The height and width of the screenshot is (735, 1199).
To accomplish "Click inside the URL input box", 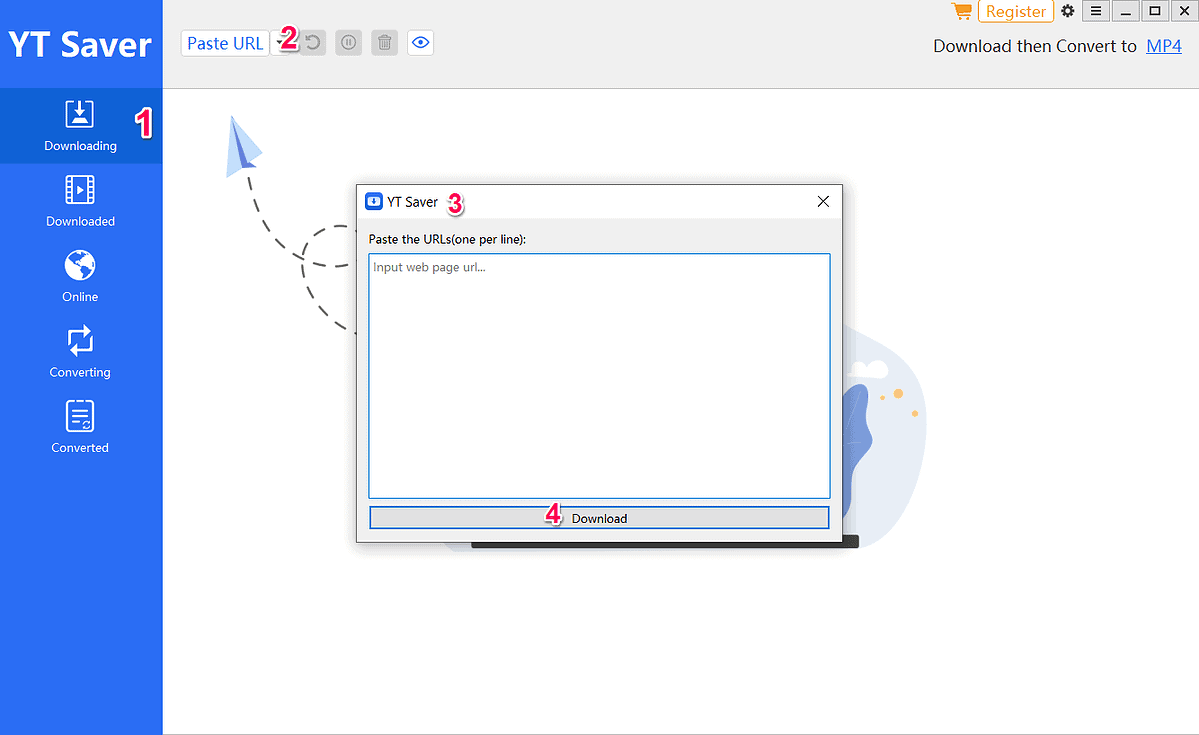I will (598, 375).
